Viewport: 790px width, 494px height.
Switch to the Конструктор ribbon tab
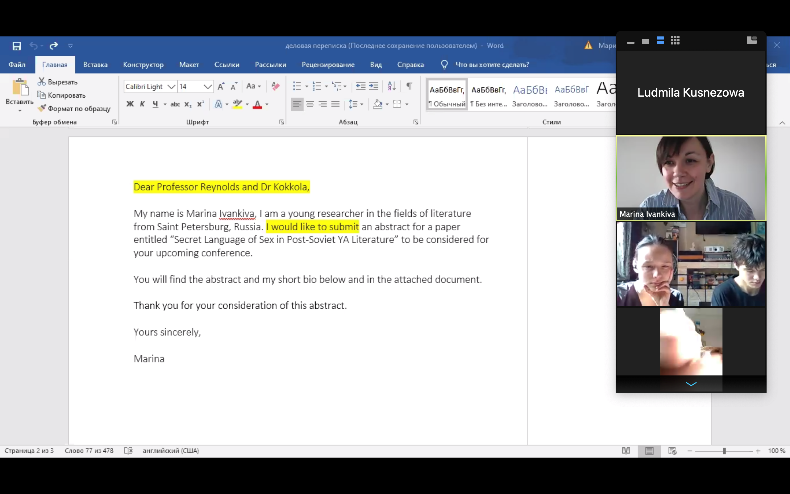[x=144, y=65]
